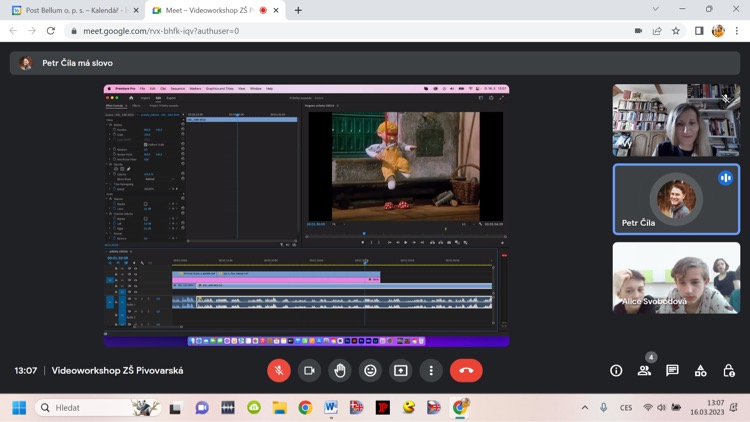Leave the call with the red hang-up button

[x=466, y=370]
